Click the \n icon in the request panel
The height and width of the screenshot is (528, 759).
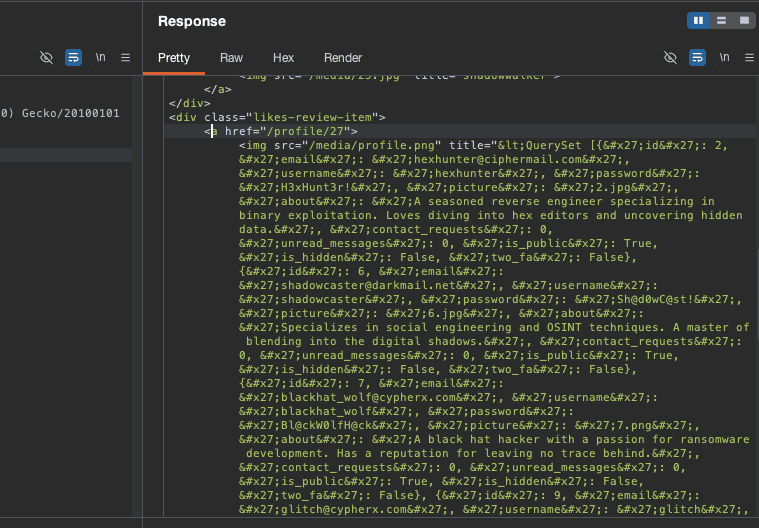(100, 58)
